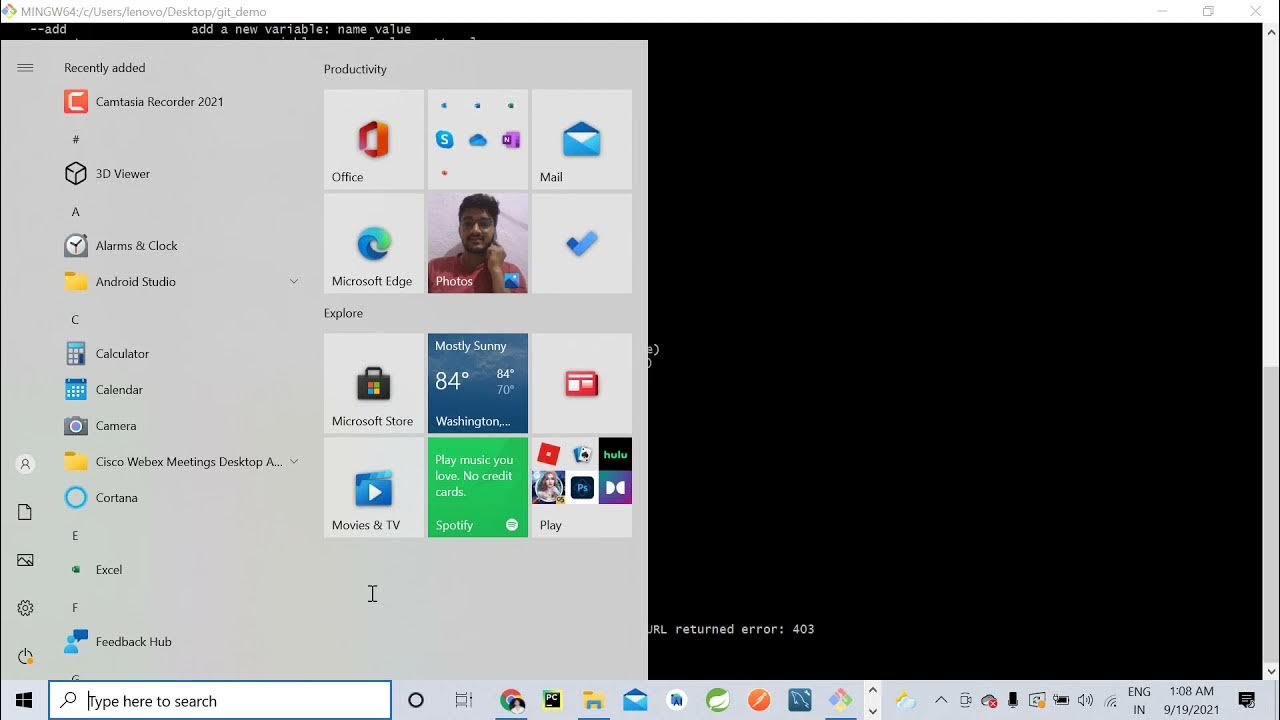Open the Spring green leaf taskbar app
Image resolution: width=1280 pixels, height=720 pixels.
(x=718, y=701)
